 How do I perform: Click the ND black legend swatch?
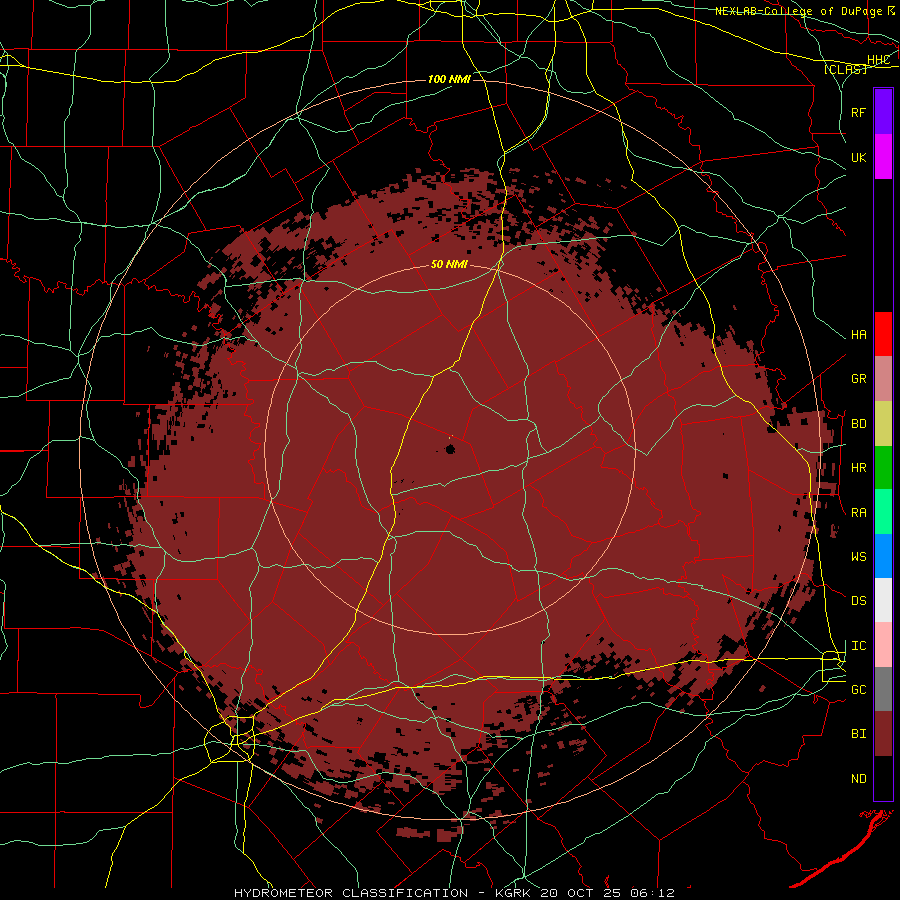883,778
